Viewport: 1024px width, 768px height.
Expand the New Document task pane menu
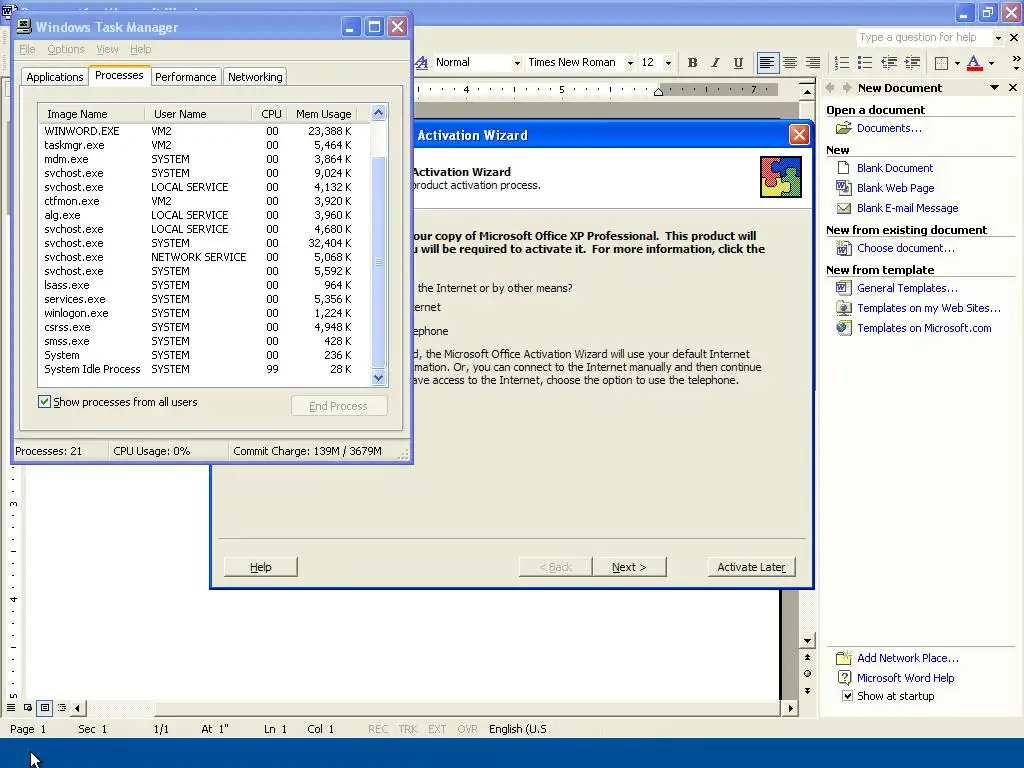coord(994,88)
